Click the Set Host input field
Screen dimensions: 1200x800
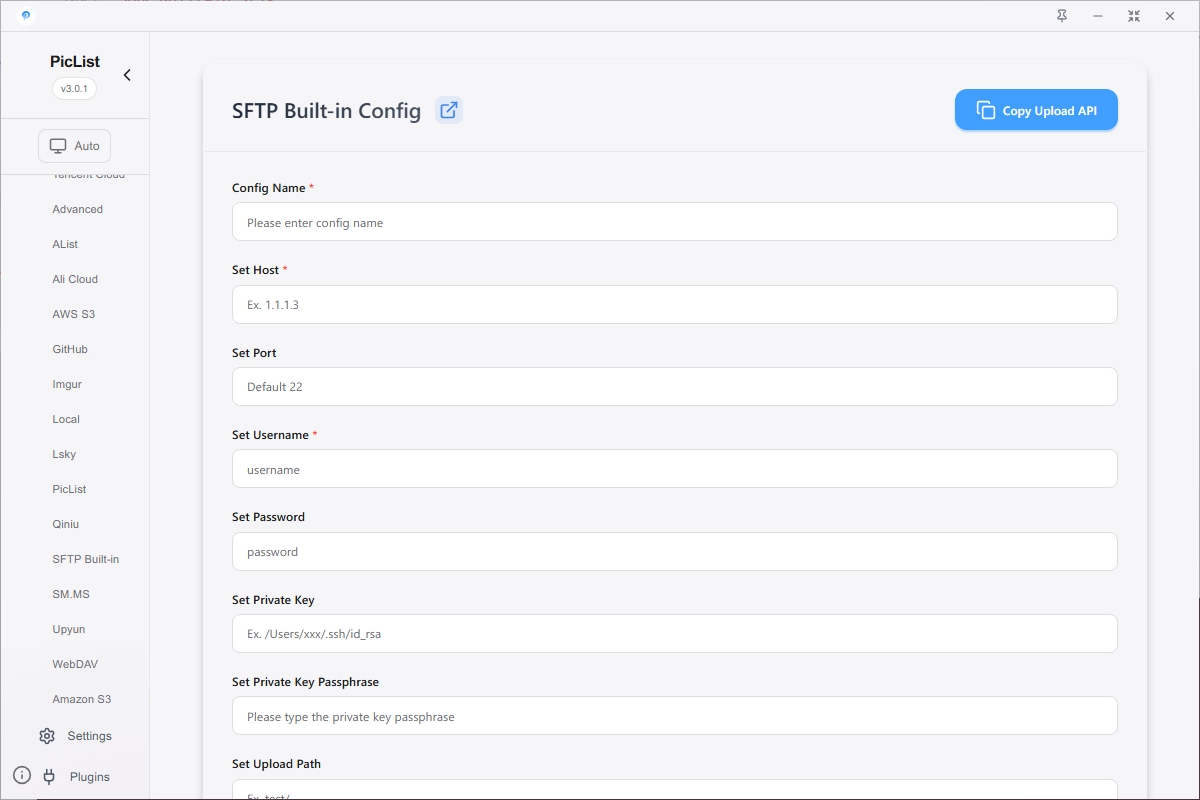pos(675,304)
